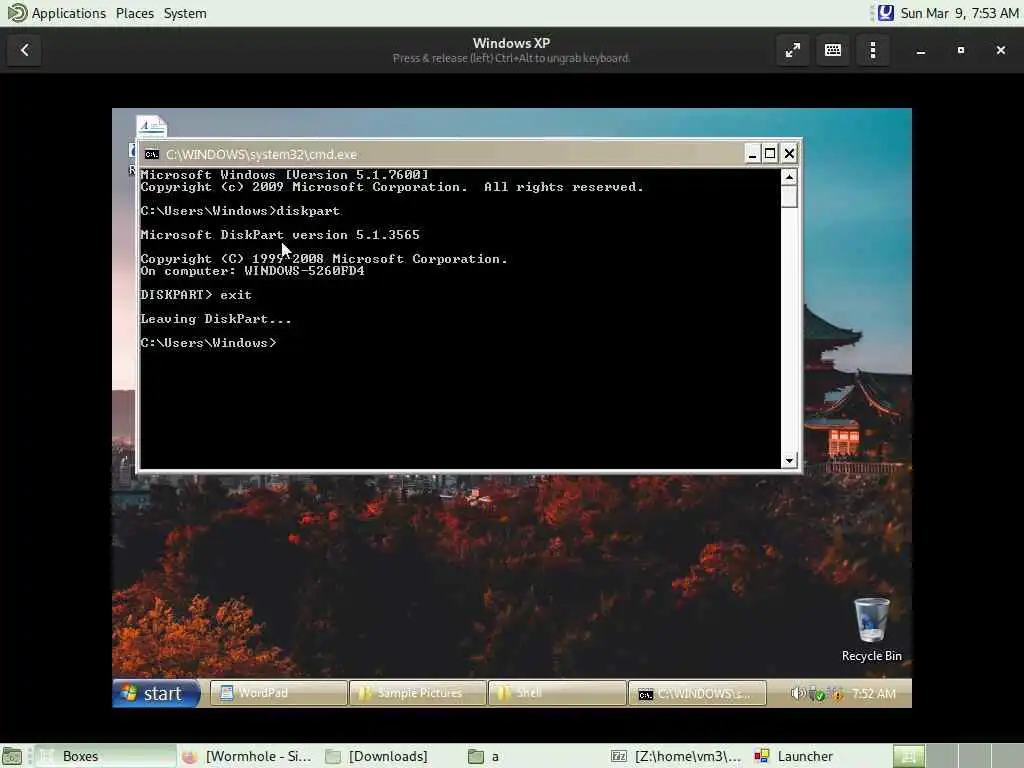
Task: Click the cmd scrollbar thumb
Action: coord(789,196)
